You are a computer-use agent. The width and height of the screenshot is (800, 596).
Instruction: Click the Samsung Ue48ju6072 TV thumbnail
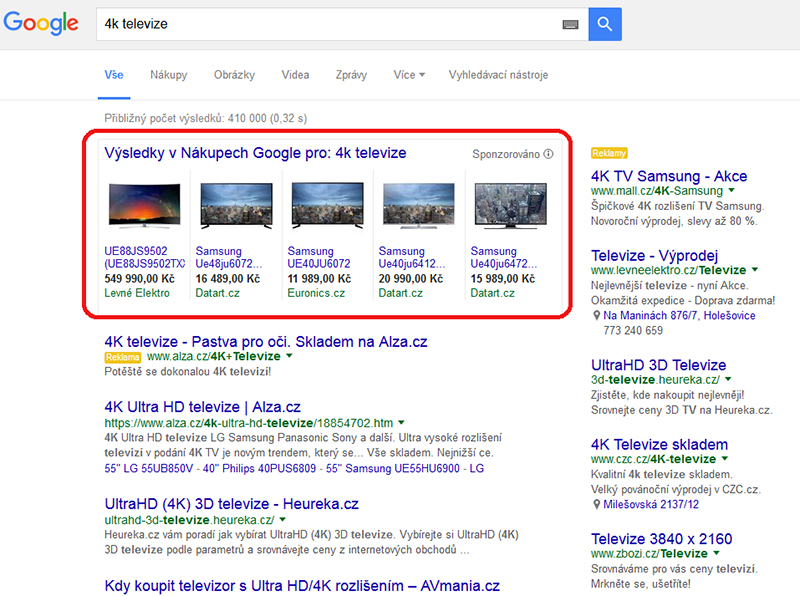tap(236, 205)
